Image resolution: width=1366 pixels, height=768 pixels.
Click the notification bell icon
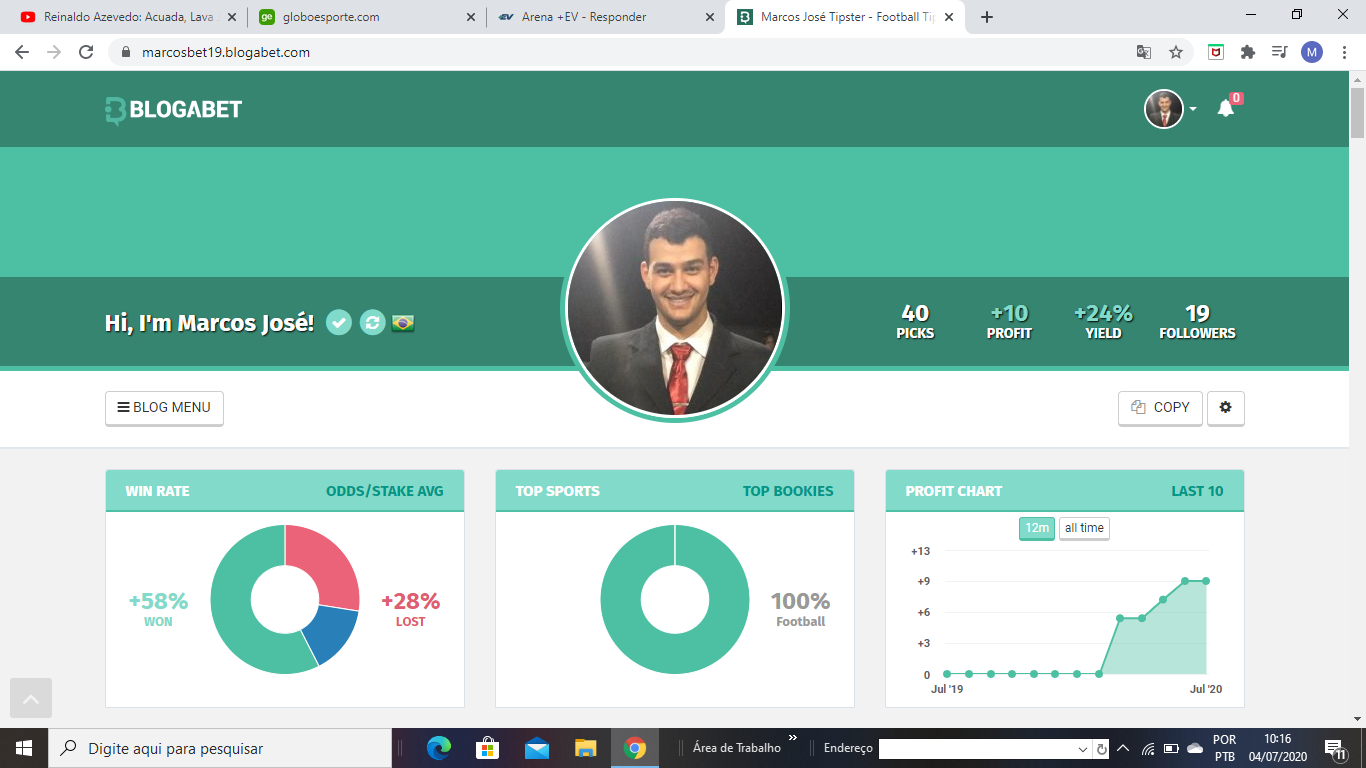1225,109
